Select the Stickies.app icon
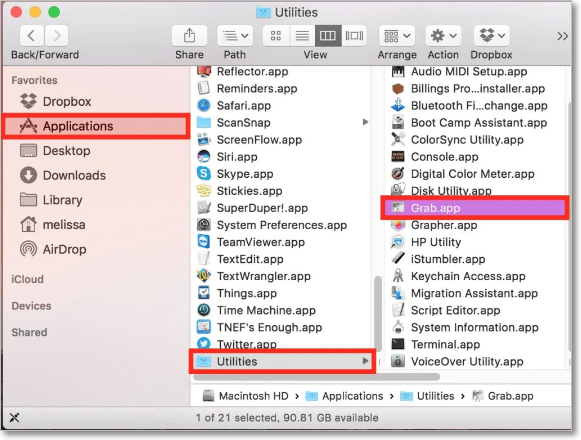This screenshot has width=581, height=440. pos(203,191)
